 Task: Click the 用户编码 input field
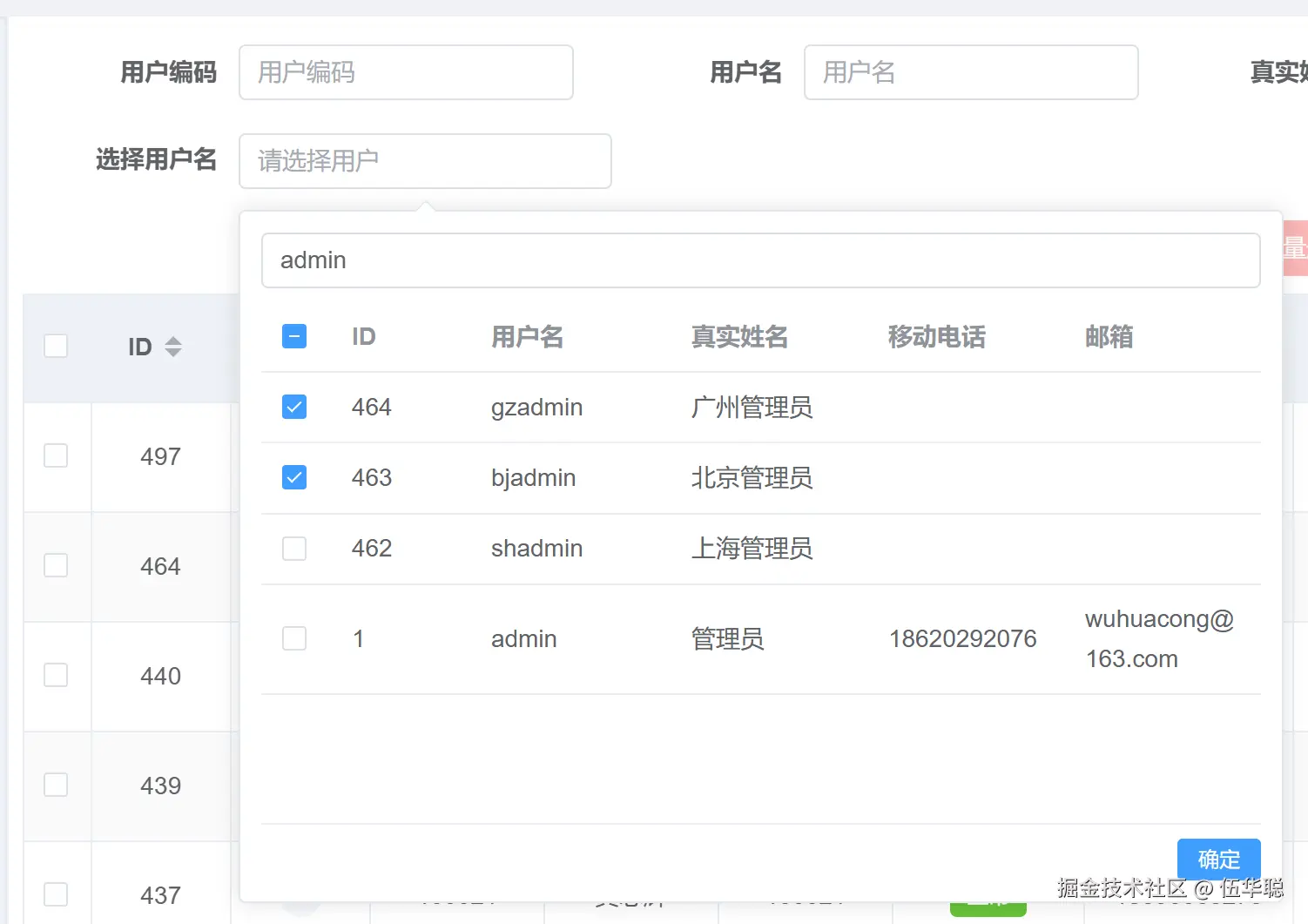coord(406,72)
